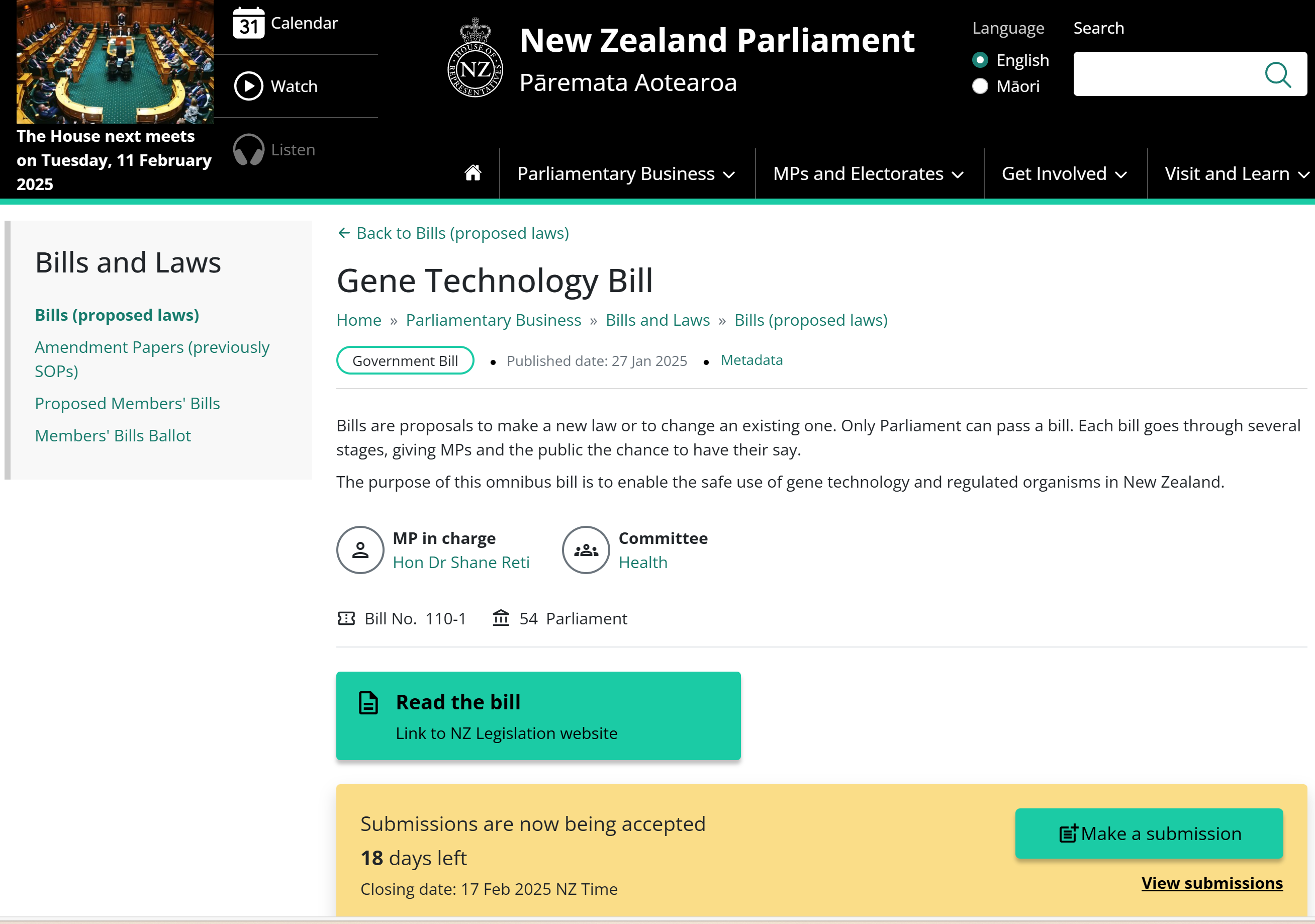Click the Read the bill button

(x=538, y=716)
